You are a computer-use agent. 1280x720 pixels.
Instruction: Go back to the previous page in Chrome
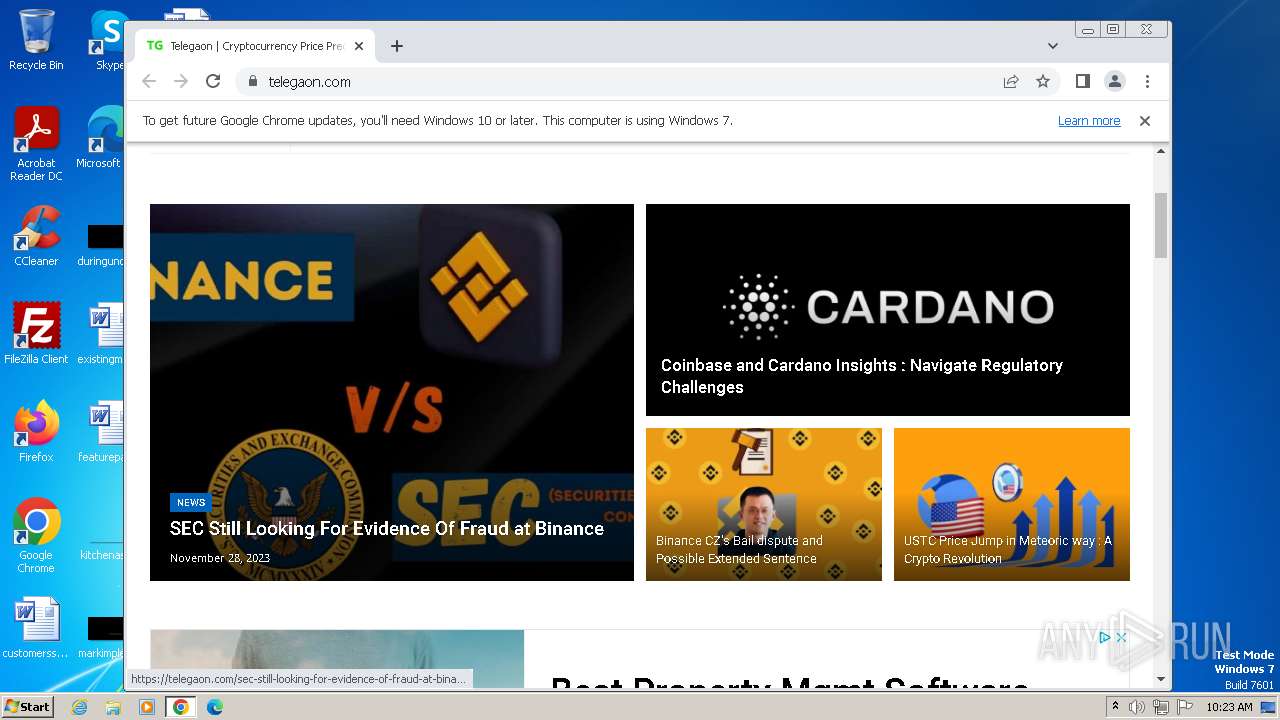tap(149, 81)
